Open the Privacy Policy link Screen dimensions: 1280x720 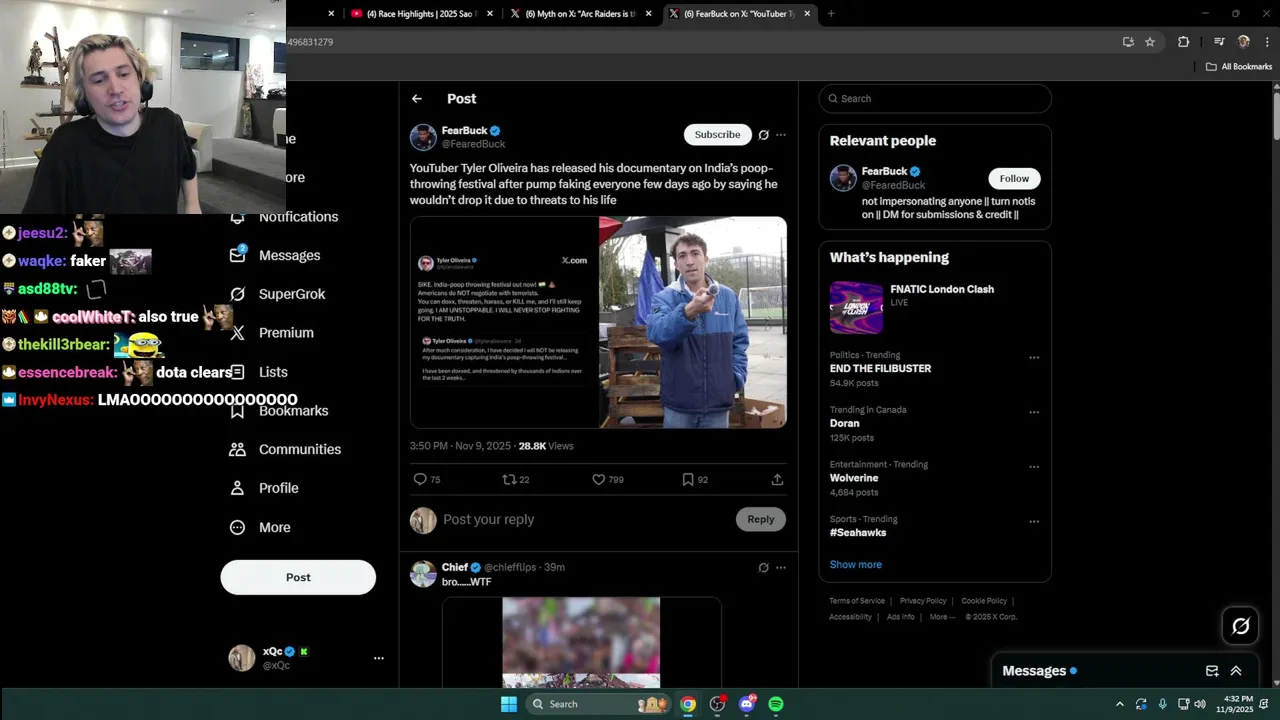(x=923, y=601)
